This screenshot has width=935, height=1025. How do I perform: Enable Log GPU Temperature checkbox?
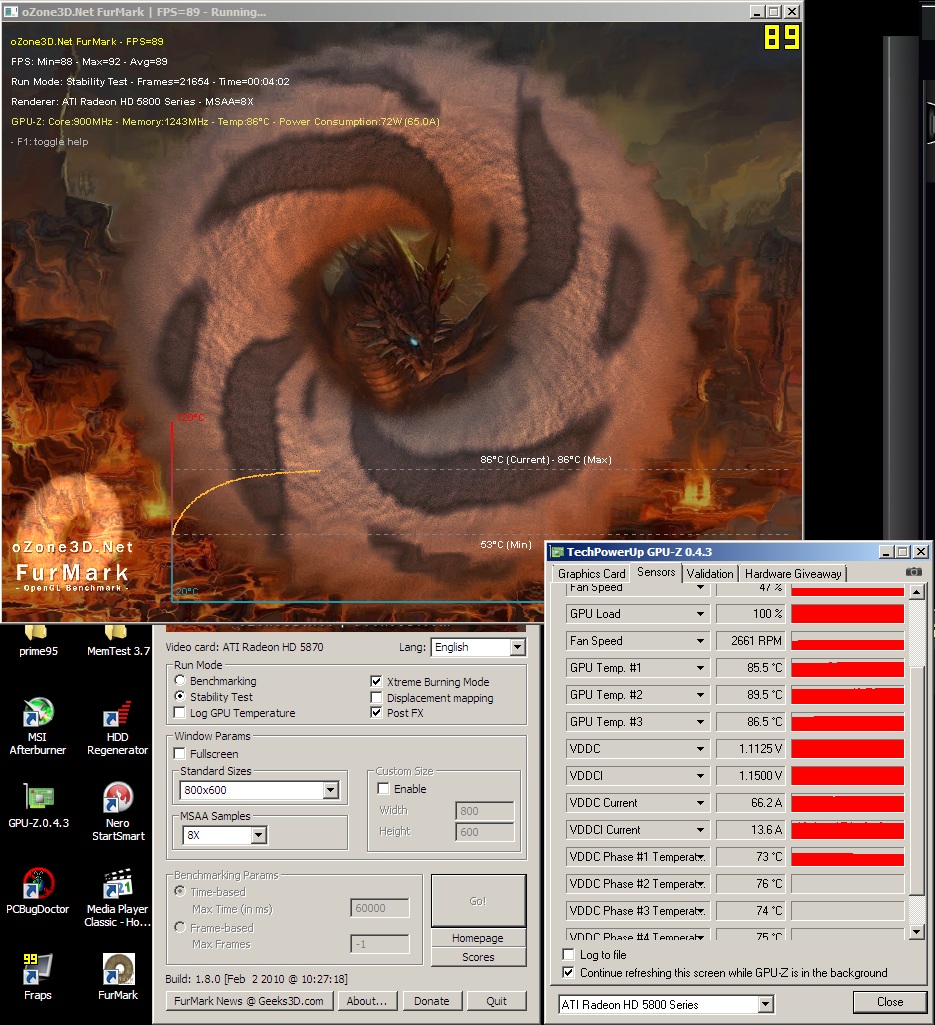coord(180,713)
